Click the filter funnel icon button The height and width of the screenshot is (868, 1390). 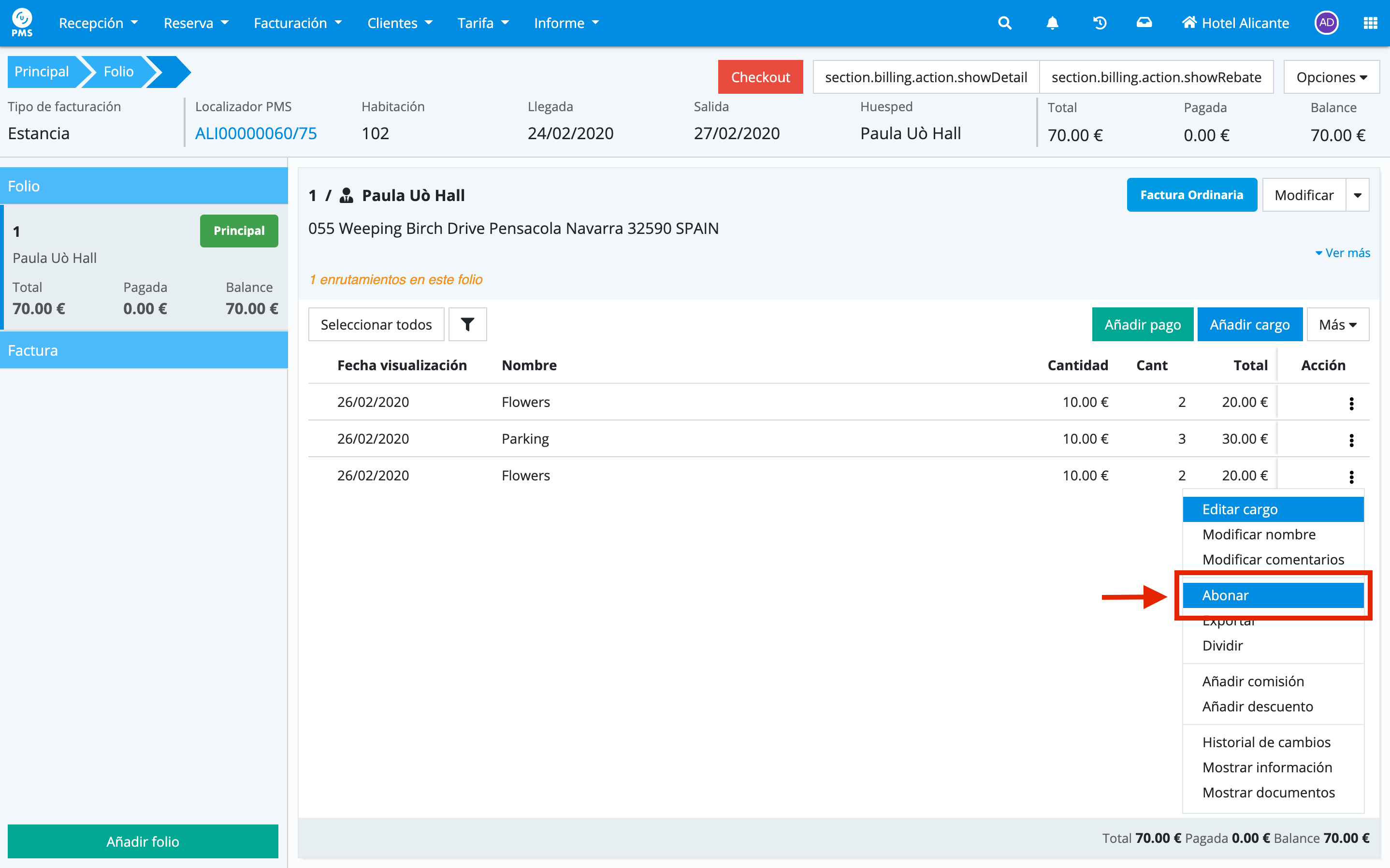pyautogui.click(x=467, y=324)
